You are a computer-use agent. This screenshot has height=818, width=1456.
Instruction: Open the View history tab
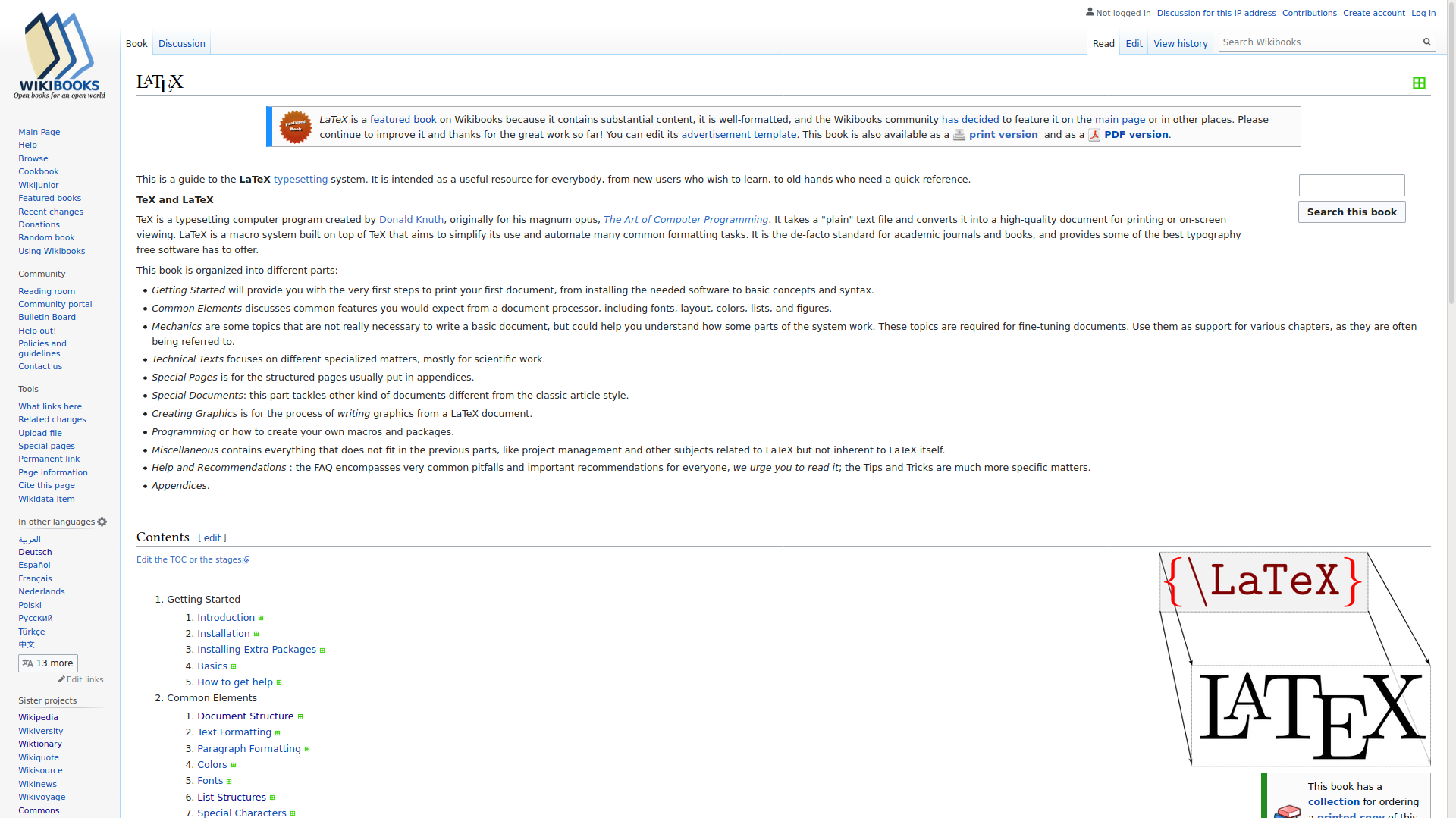tap(1180, 44)
